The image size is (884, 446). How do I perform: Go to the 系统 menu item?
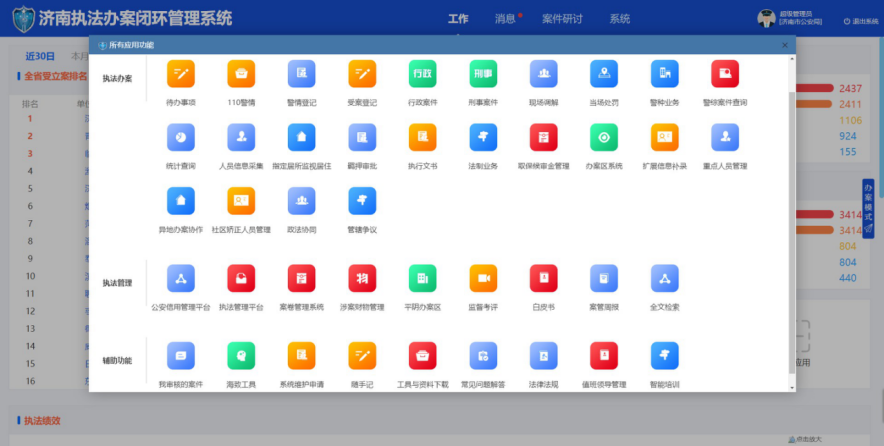click(x=620, y=19)
